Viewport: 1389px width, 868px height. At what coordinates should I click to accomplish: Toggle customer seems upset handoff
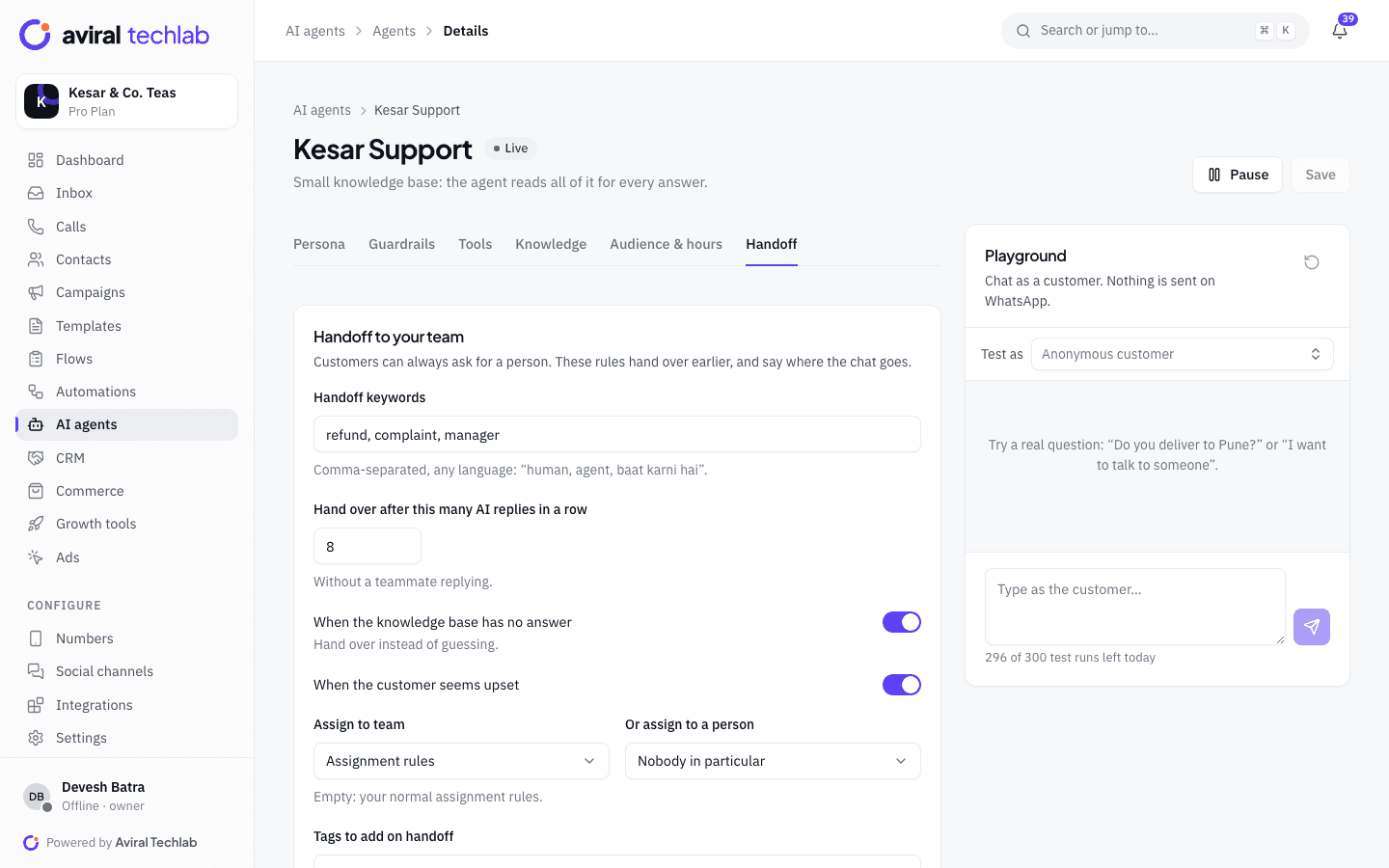902,685
